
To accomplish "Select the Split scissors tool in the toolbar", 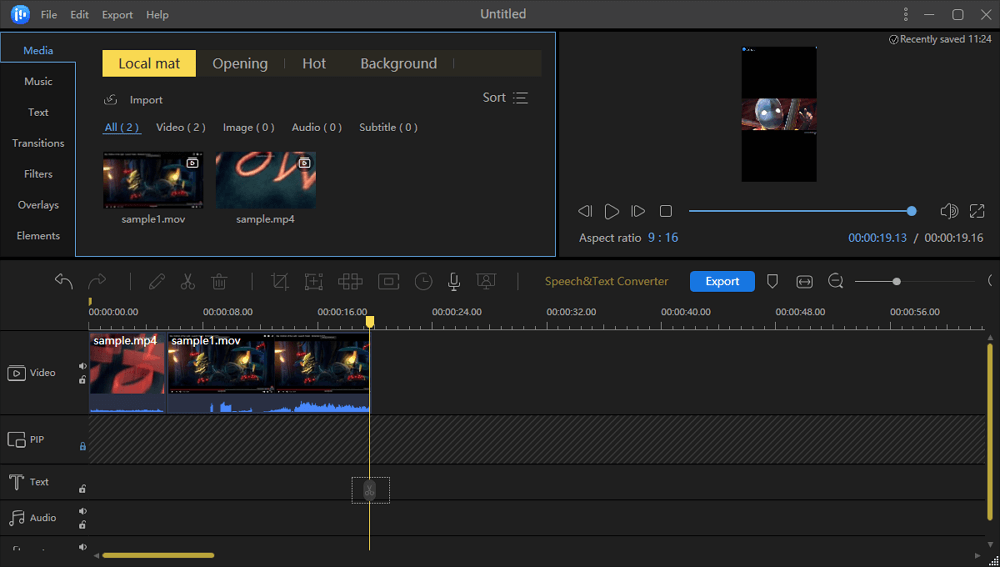I will coord(187,282).
